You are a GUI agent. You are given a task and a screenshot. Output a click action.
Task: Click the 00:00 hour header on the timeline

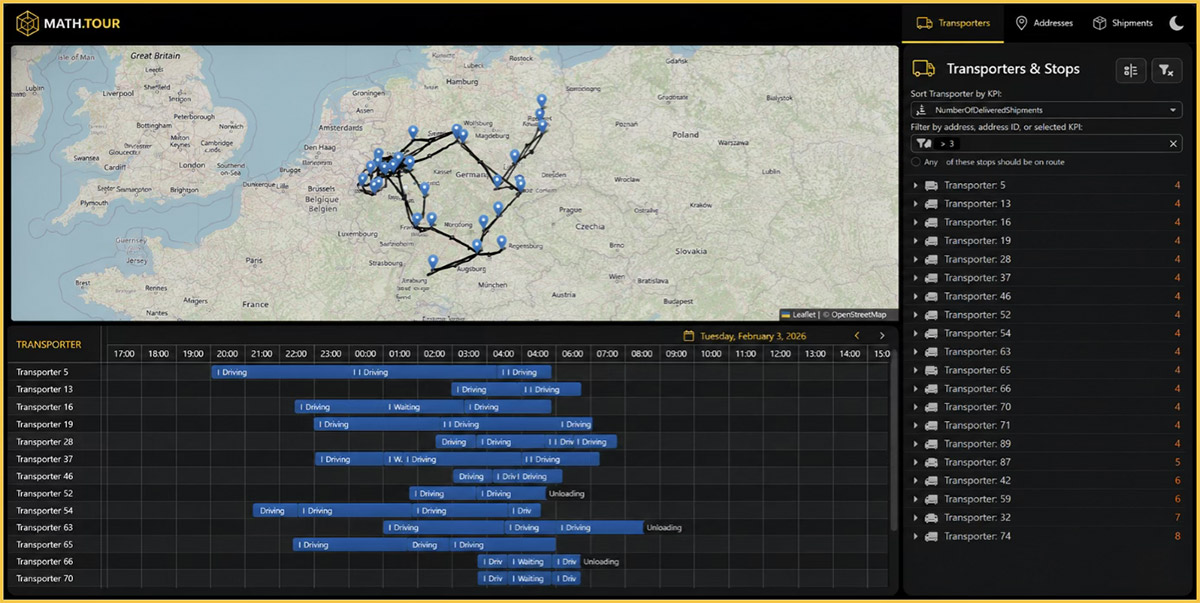[x=366, y=354]
